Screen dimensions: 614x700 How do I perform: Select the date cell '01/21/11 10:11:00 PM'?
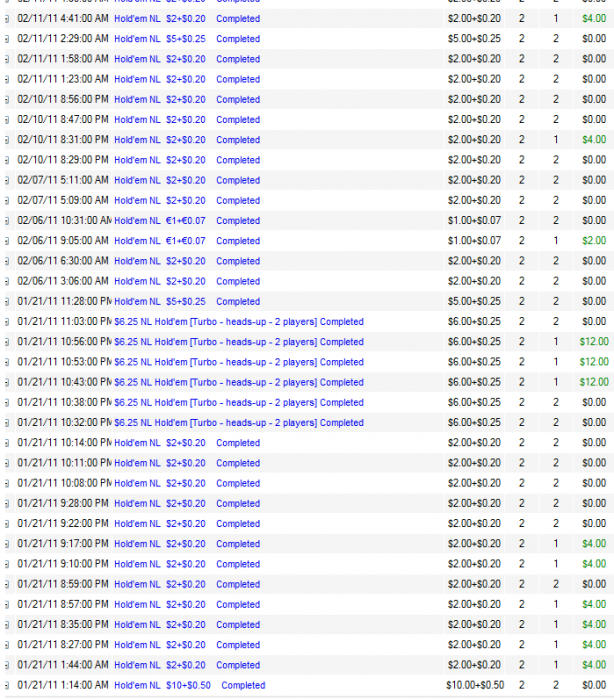(64, 463)
